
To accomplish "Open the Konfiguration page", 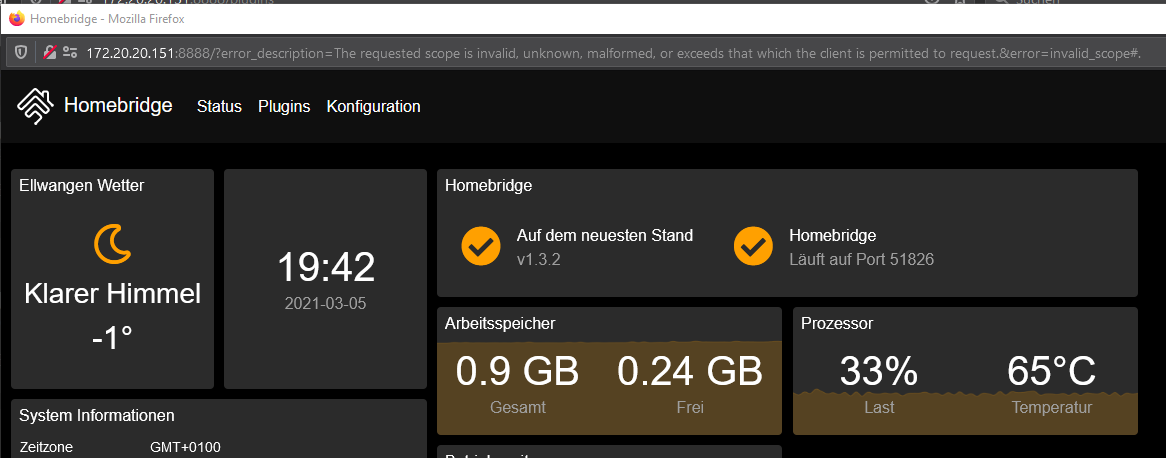I will point(373,106).
